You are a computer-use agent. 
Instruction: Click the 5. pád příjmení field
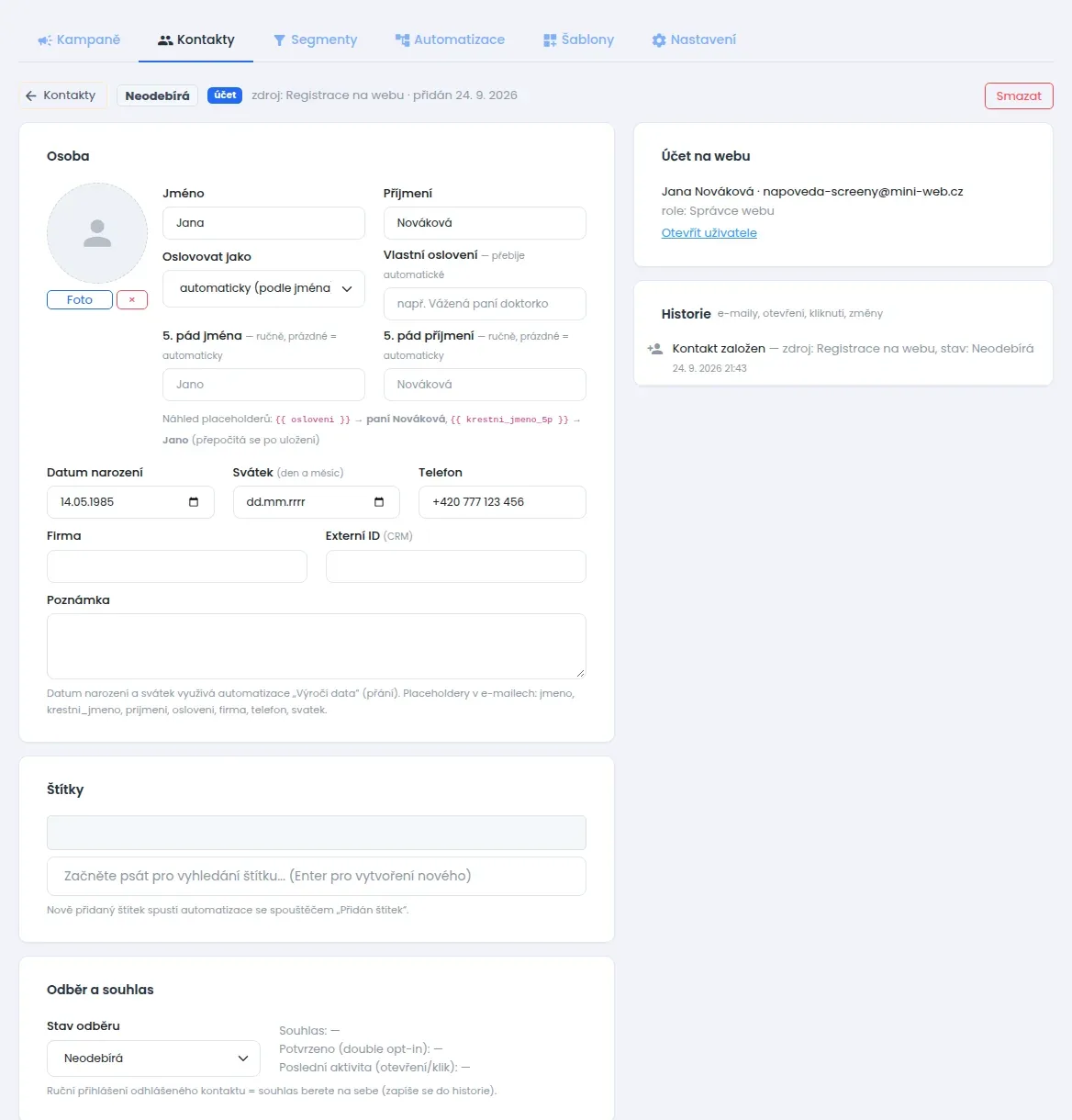tap(485, 385)
